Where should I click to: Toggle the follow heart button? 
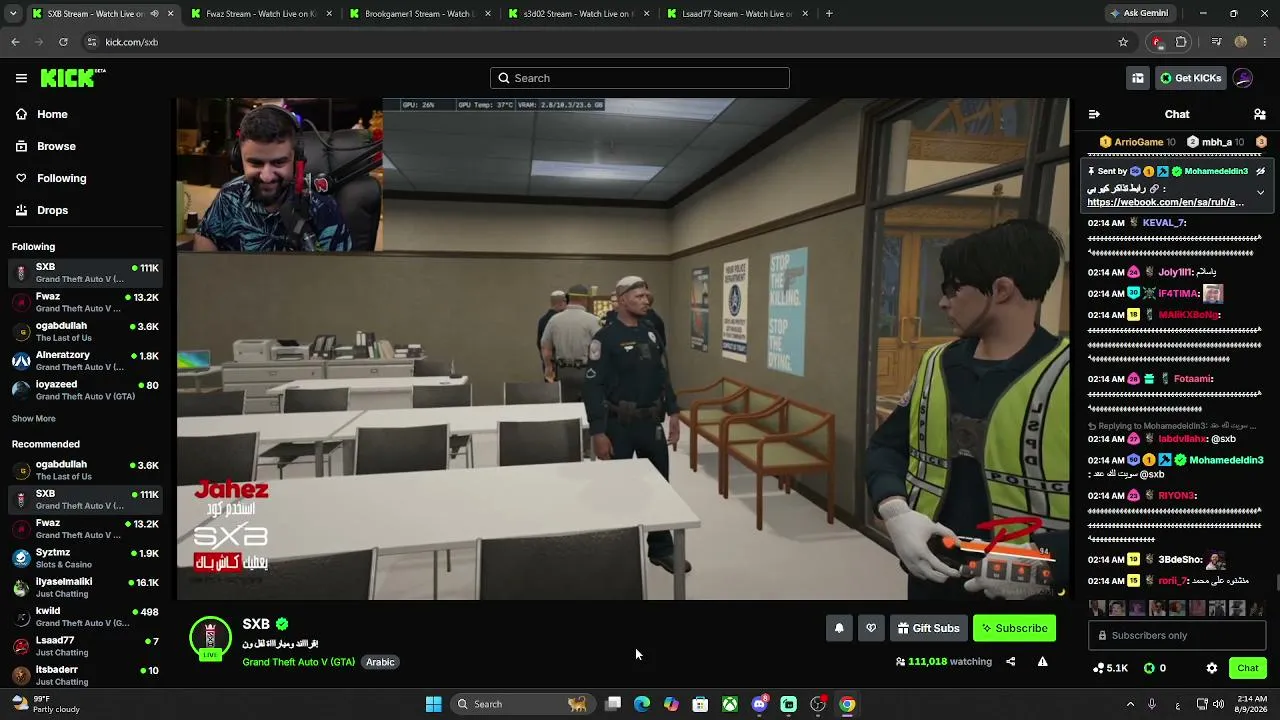click(x=871, y=628)
